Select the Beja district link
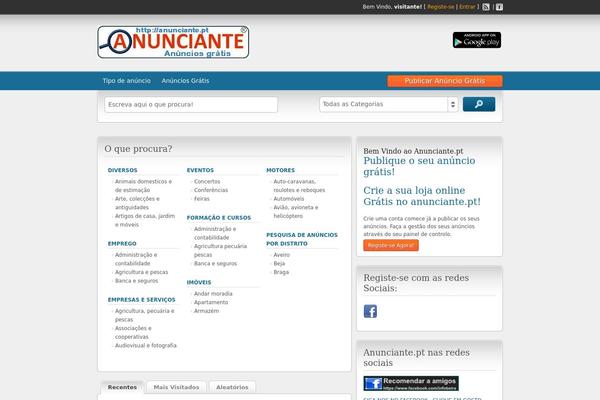The image size is (600, 400). pyautogui.click(x=279, y=264)
